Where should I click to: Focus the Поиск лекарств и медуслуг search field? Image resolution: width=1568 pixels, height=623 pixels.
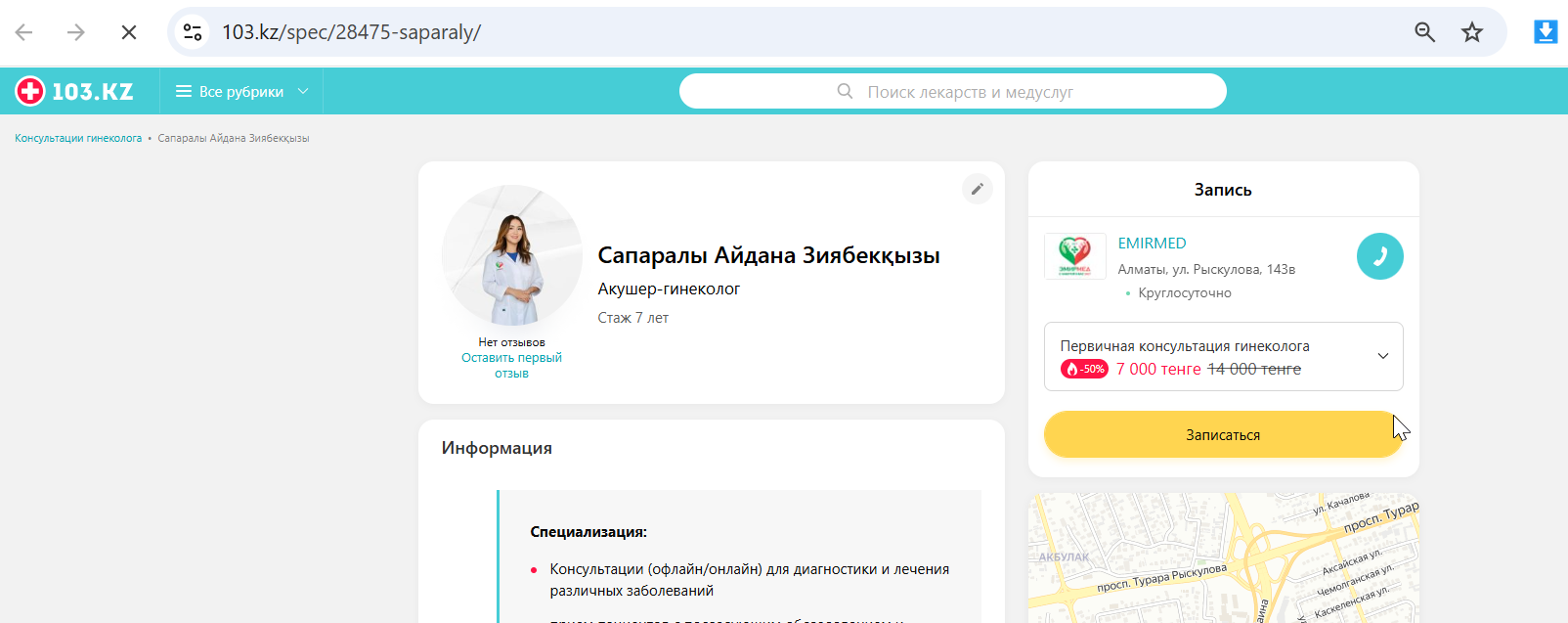click(x=953, y=91)
